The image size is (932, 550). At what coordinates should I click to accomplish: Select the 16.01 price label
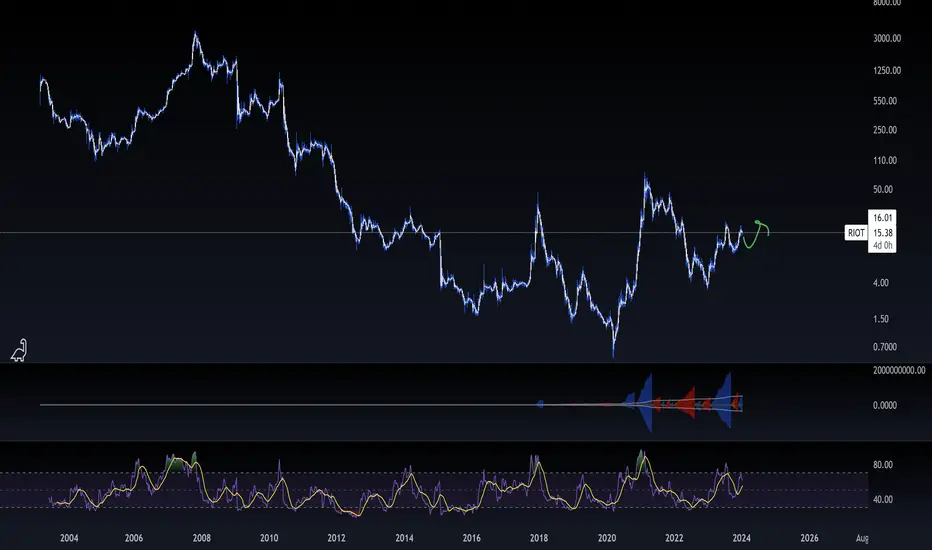coord(882,218)
